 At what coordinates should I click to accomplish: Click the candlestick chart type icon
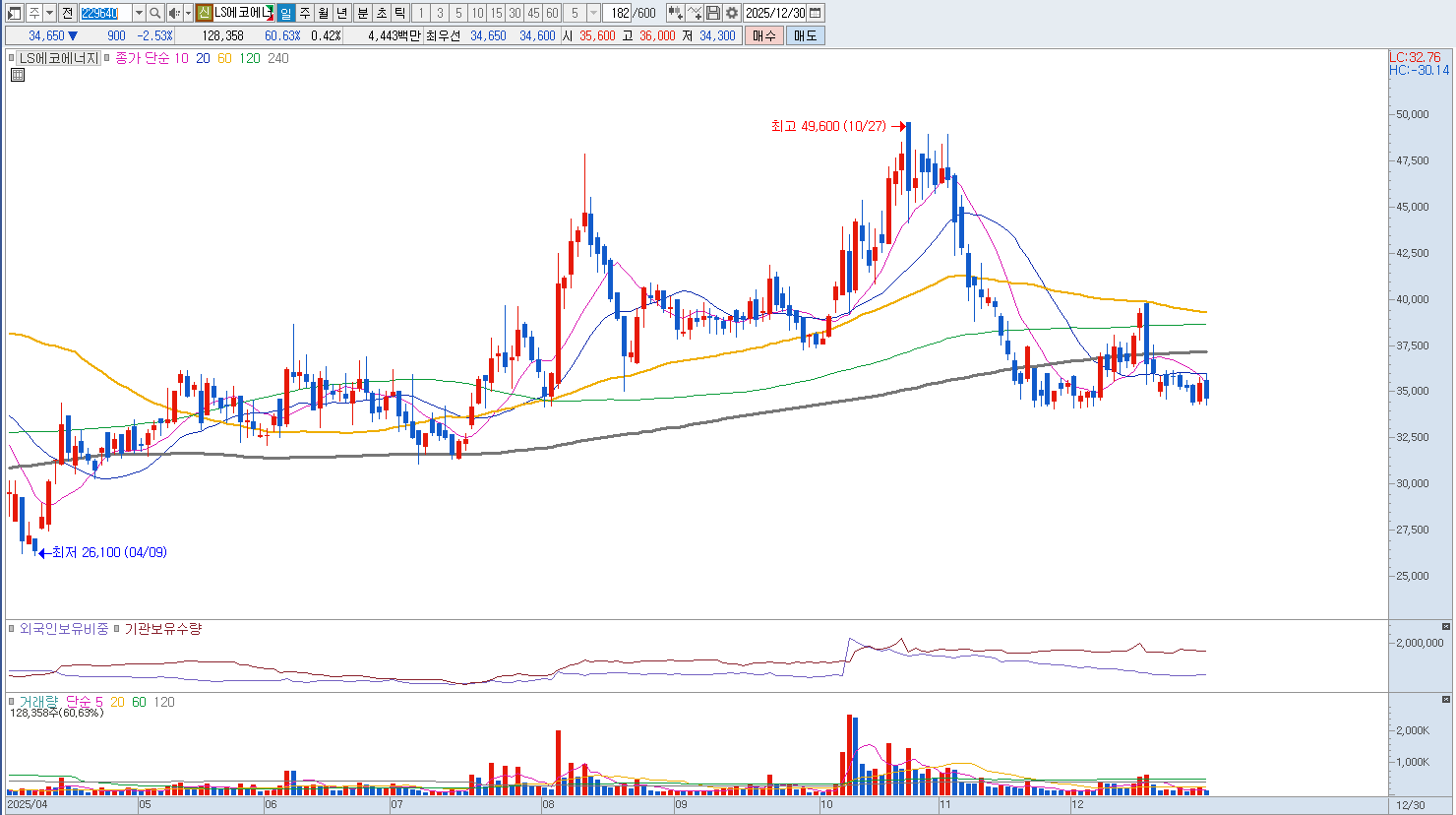point(675,13)
